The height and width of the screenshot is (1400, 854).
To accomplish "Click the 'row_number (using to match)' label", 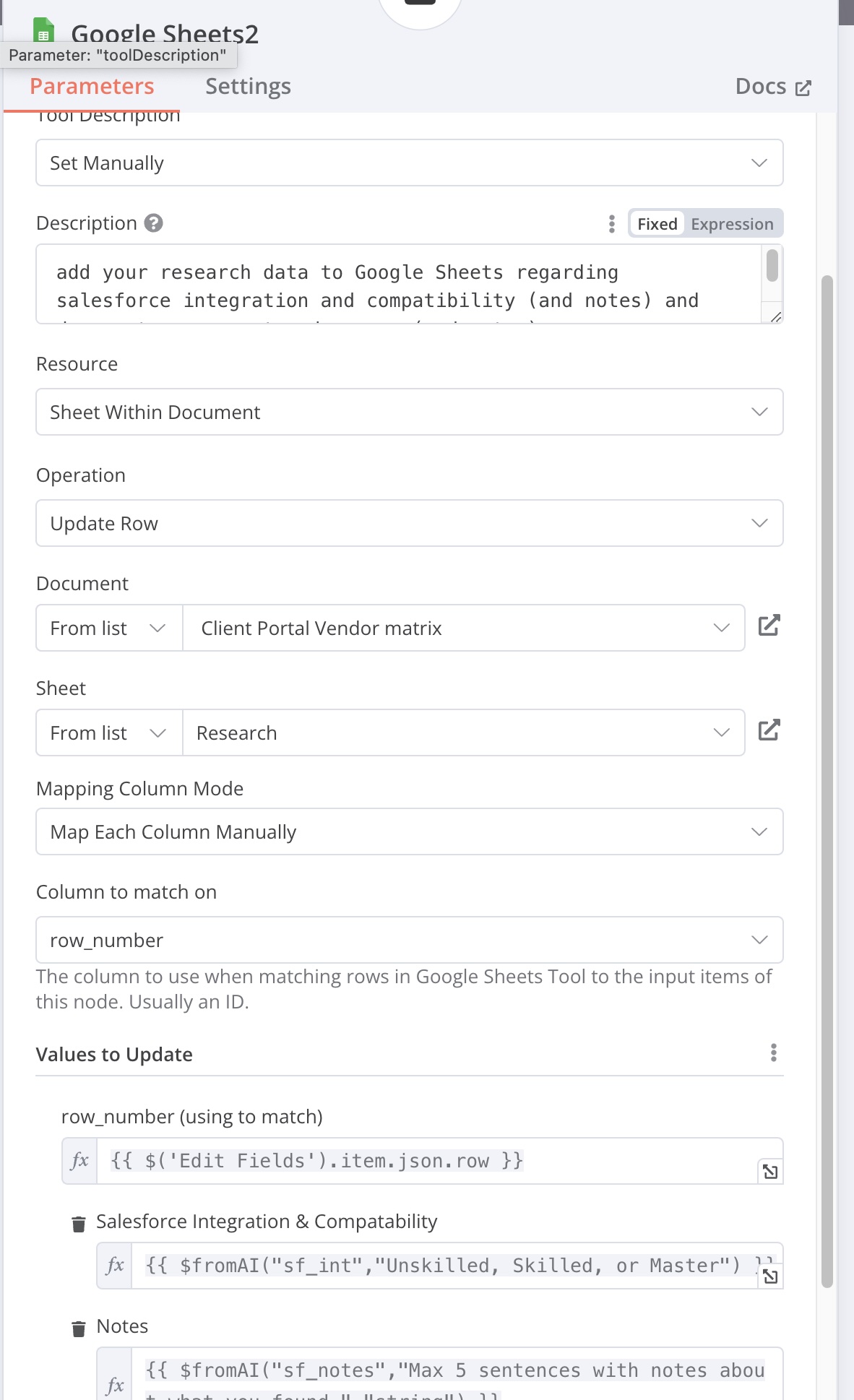I will coord(192,1117).
